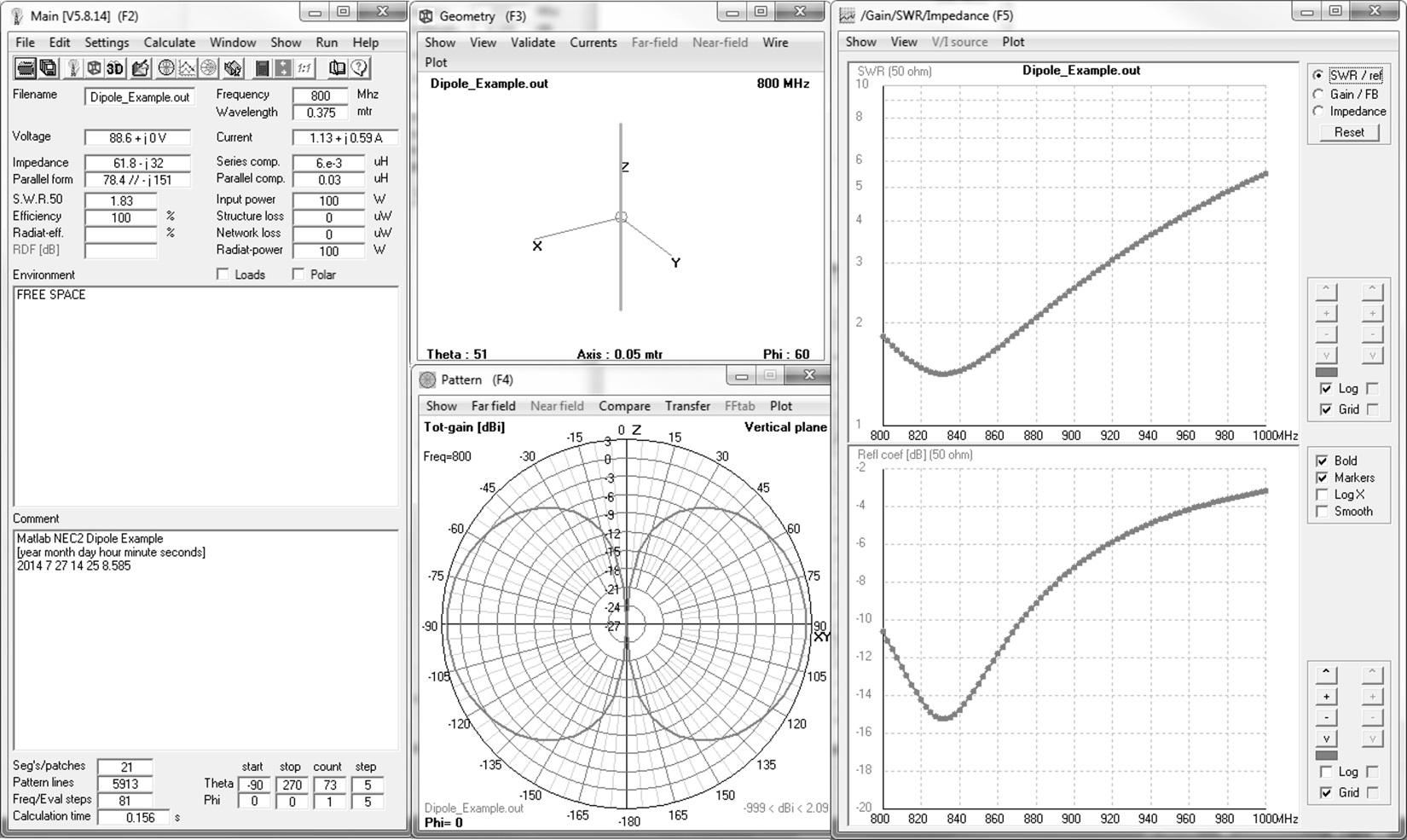Screen dimensions: 1407x840
Task: Open the Calculate menu in Main window
Action: (169, 43)
